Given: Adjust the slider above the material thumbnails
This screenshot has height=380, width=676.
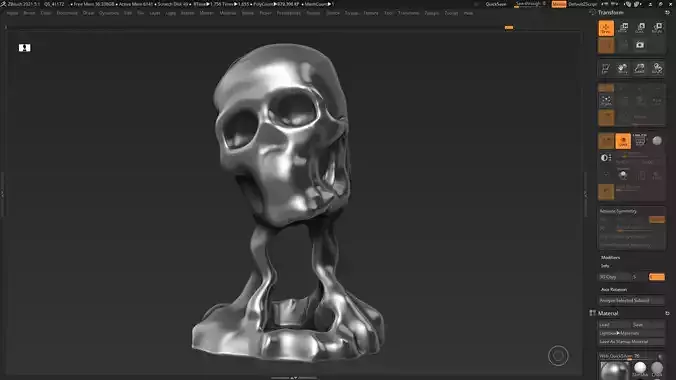Looking at the screenshot, I should [x=627, y=356].
